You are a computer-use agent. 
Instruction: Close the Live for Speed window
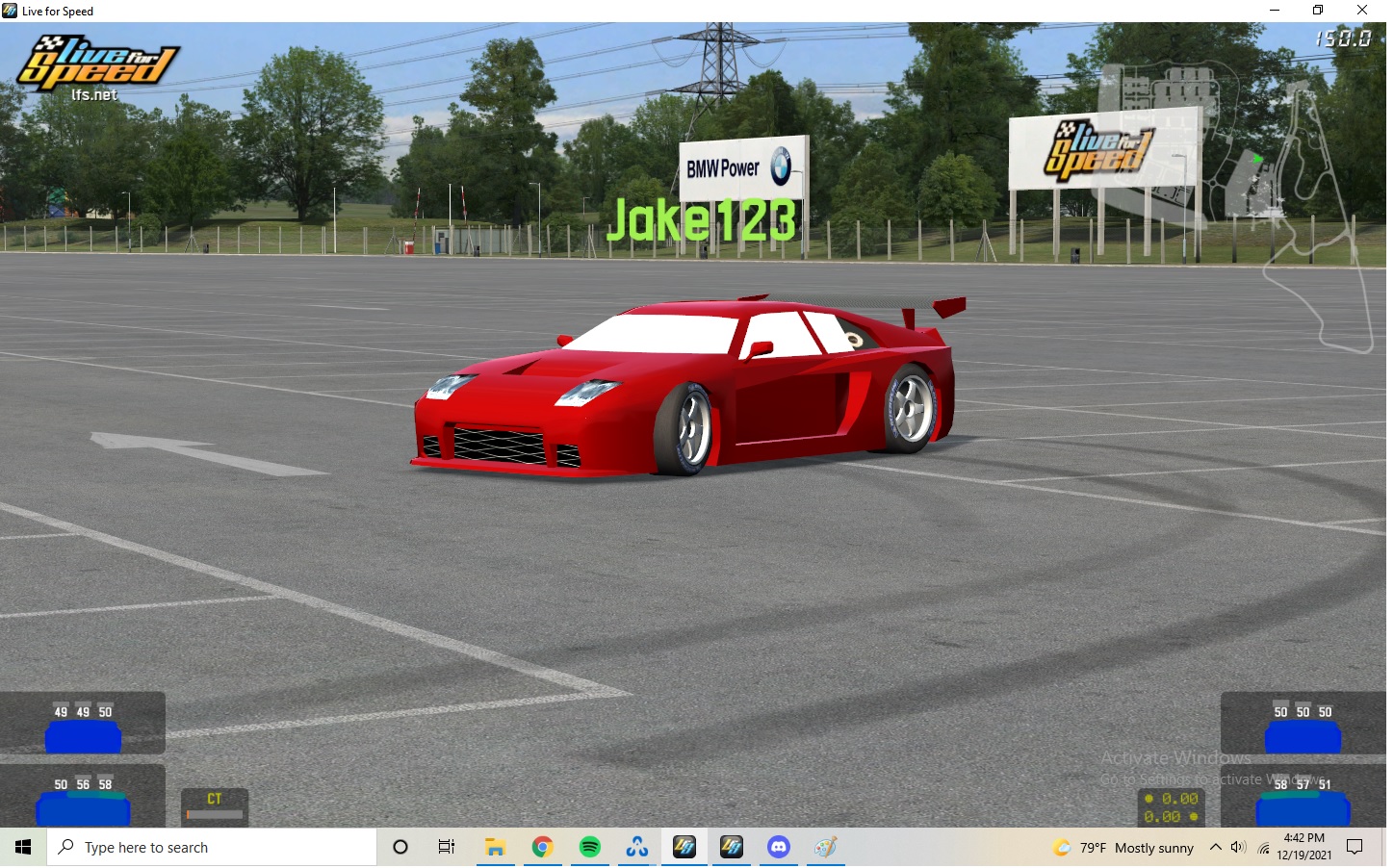1362,11
